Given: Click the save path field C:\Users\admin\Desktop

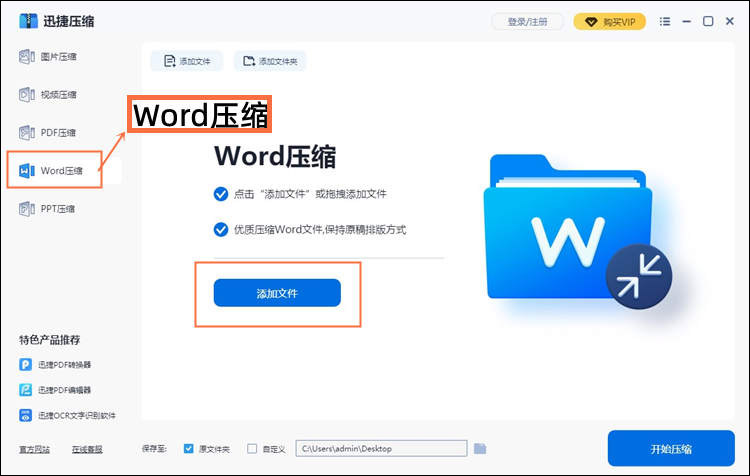Looking at the screenshot, I should pos(381,449).
